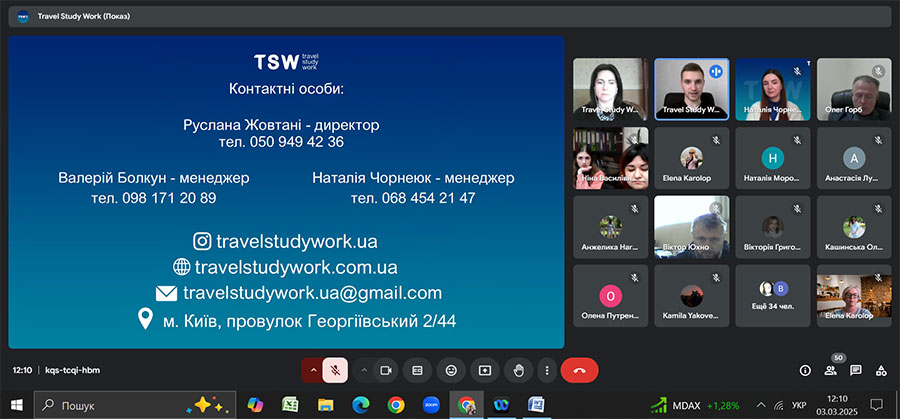Unmute the microphone in the call
900x419 pixels.
[335, 370]
